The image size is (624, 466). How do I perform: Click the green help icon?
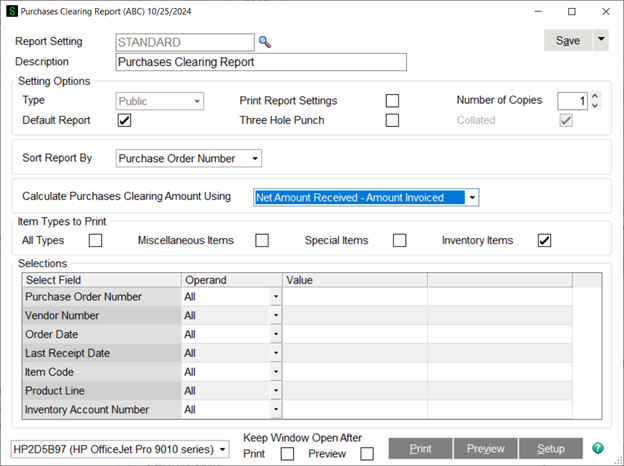(x=598, y=449)
